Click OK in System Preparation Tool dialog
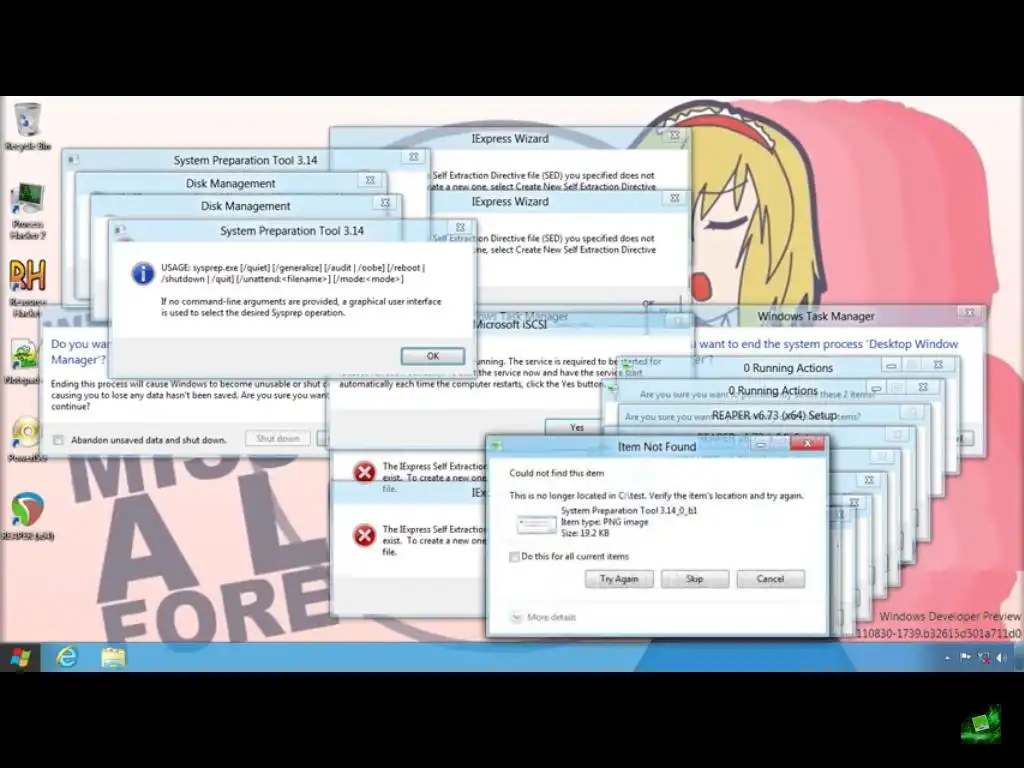Screen dimensions: 1024x768 click(x=432, y=356)
